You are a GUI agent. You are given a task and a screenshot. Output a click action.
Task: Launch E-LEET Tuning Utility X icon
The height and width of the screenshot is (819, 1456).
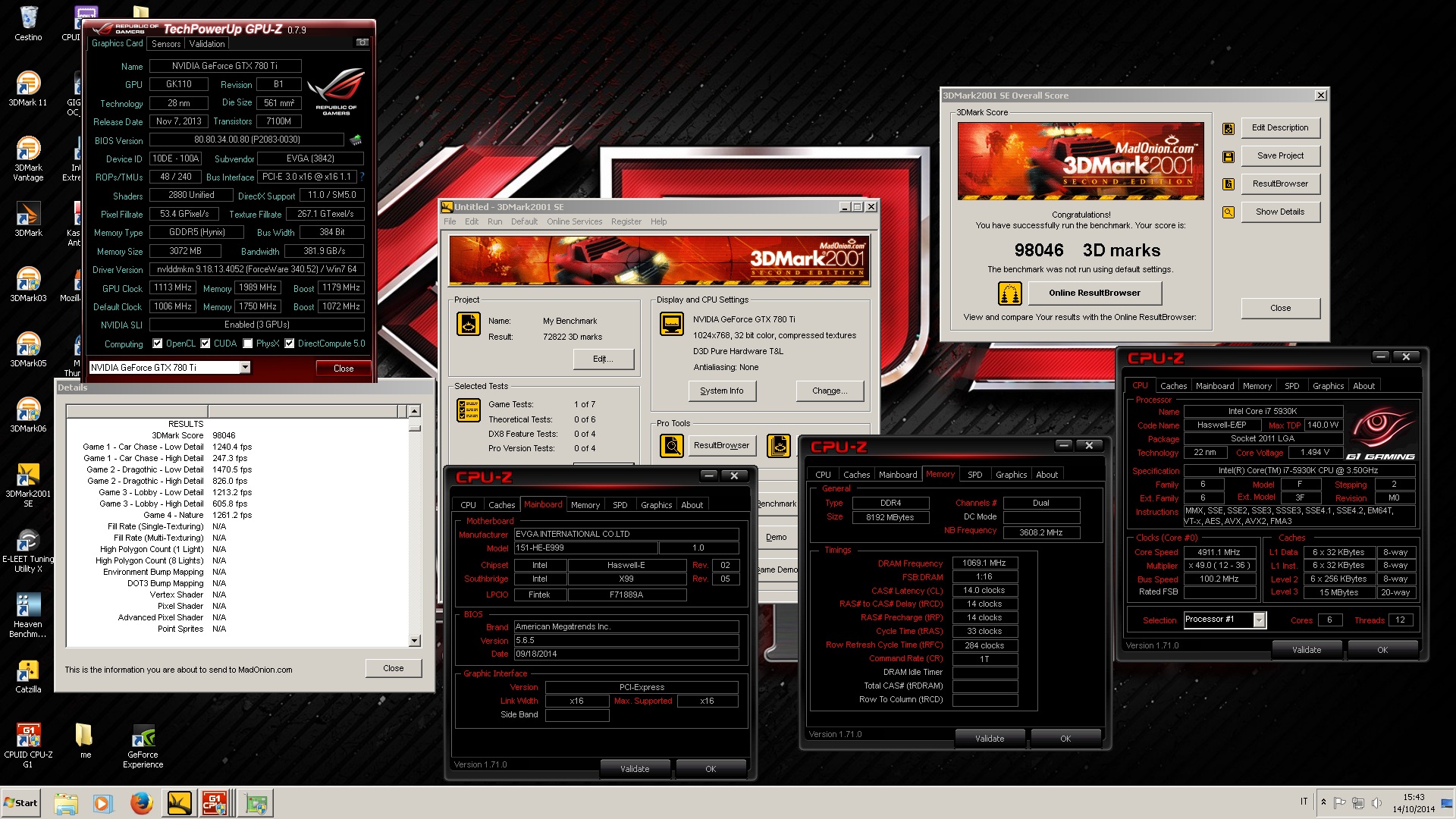point(28,550)
